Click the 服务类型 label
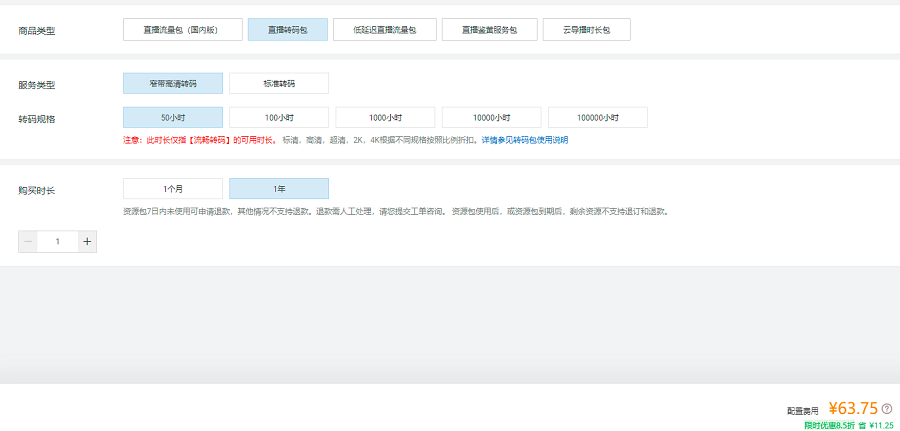 (x=37, y=86)
